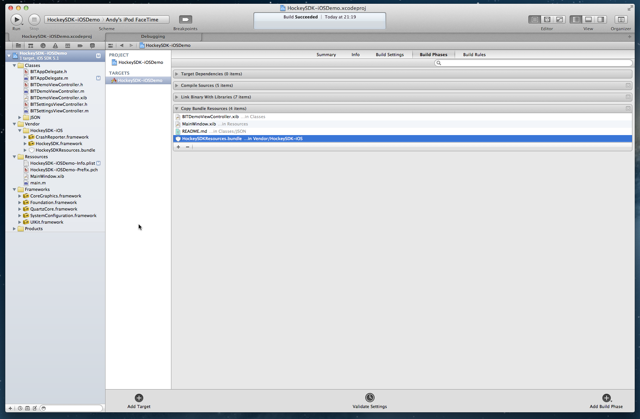Click the build phases search field
Image resolution: width=640 pixels, height=419 pixels.
click(x=533, y=63)
